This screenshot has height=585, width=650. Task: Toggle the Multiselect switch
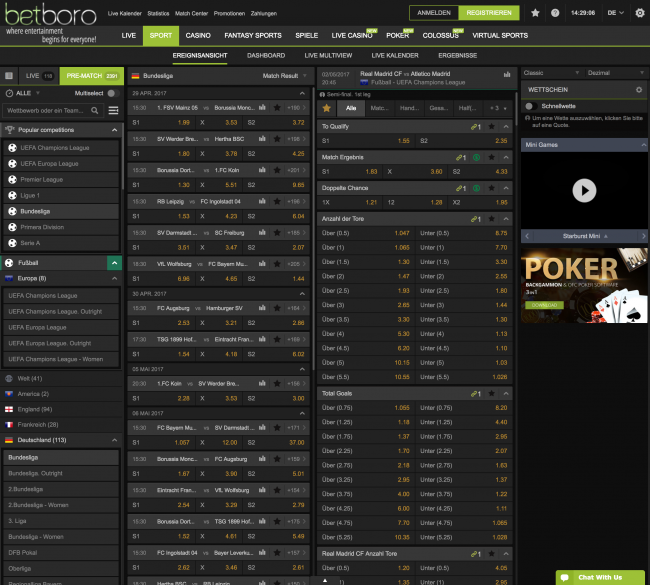pyautogui.click(x=112, y=93)
